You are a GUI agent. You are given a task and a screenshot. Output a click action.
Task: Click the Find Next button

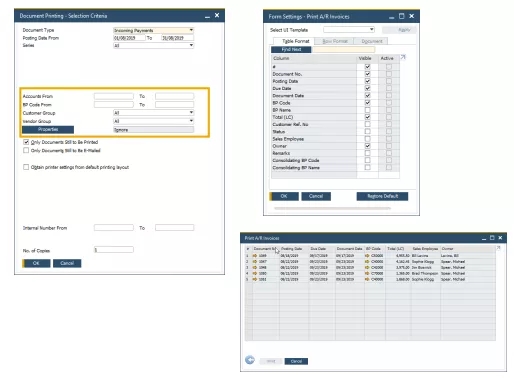(291, 49)
